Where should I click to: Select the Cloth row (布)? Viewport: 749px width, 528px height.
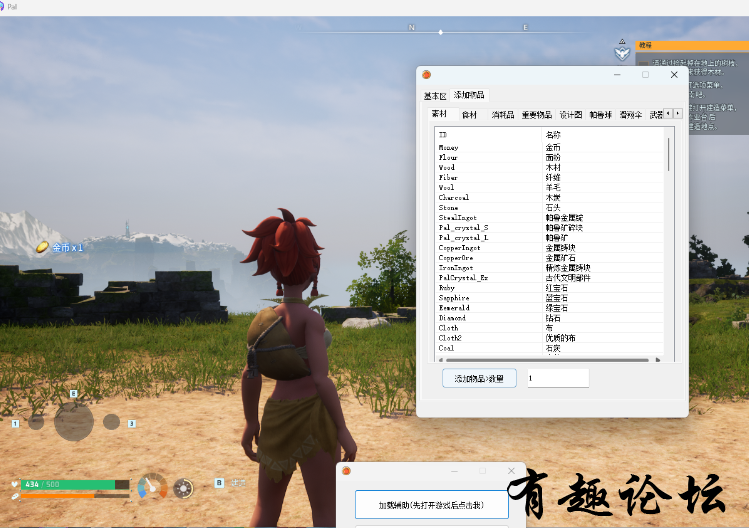550,328
